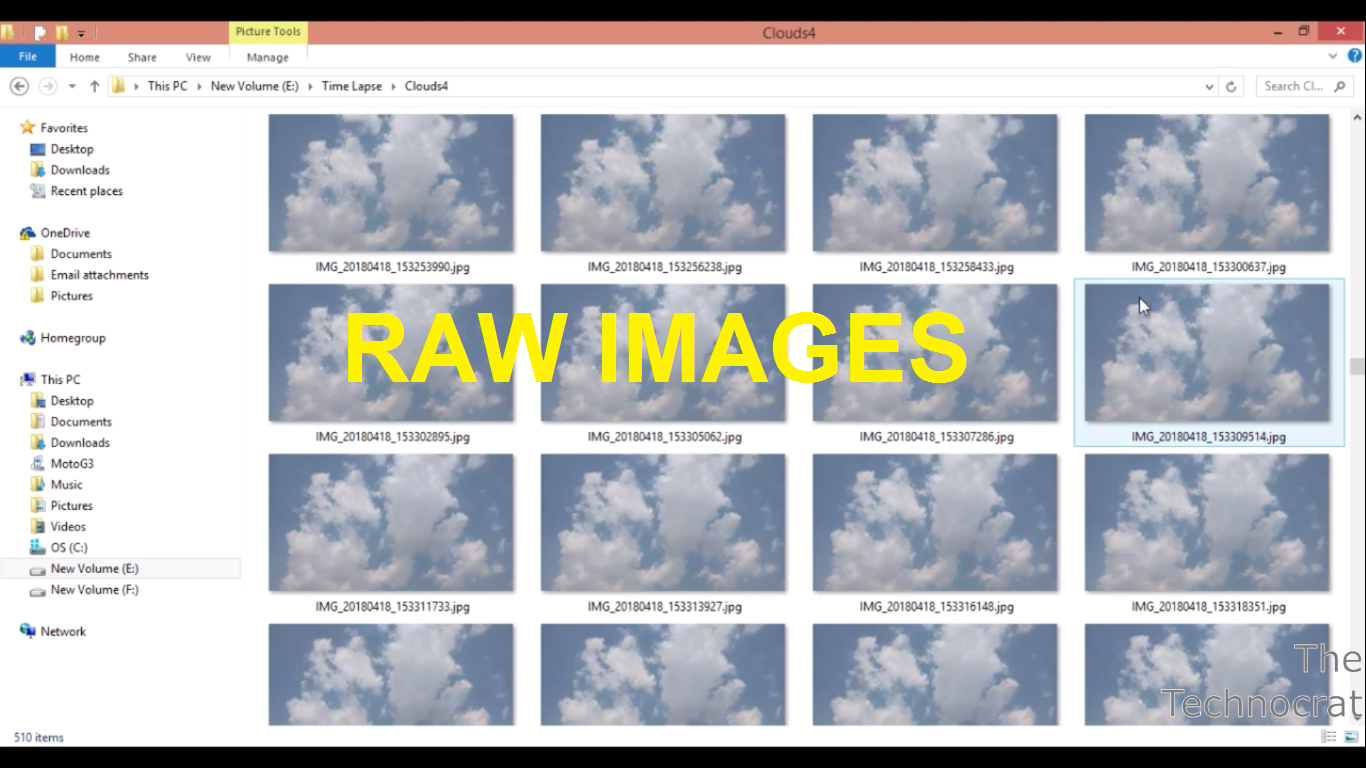Expand the address bar history dropdown
The height and width of the screenshot is (768, 1366).
point(1208,86)
